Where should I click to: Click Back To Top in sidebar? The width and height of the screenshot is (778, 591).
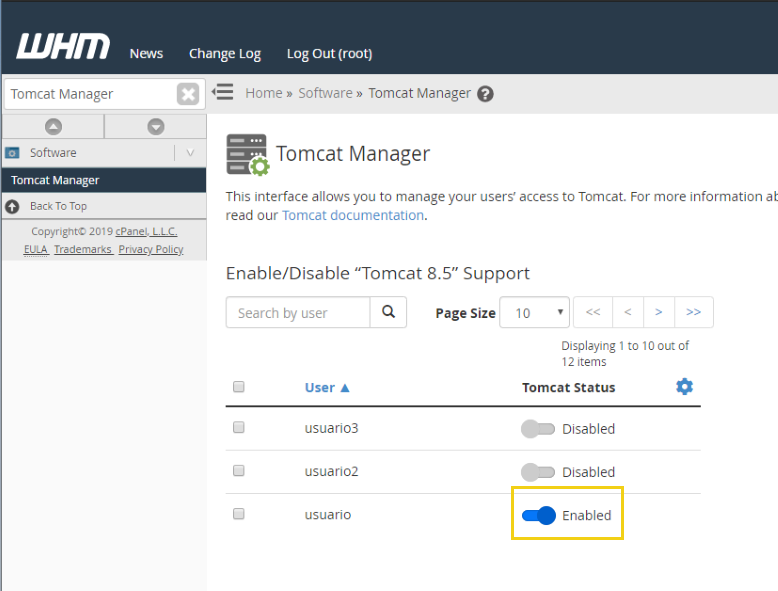point(58,206)
